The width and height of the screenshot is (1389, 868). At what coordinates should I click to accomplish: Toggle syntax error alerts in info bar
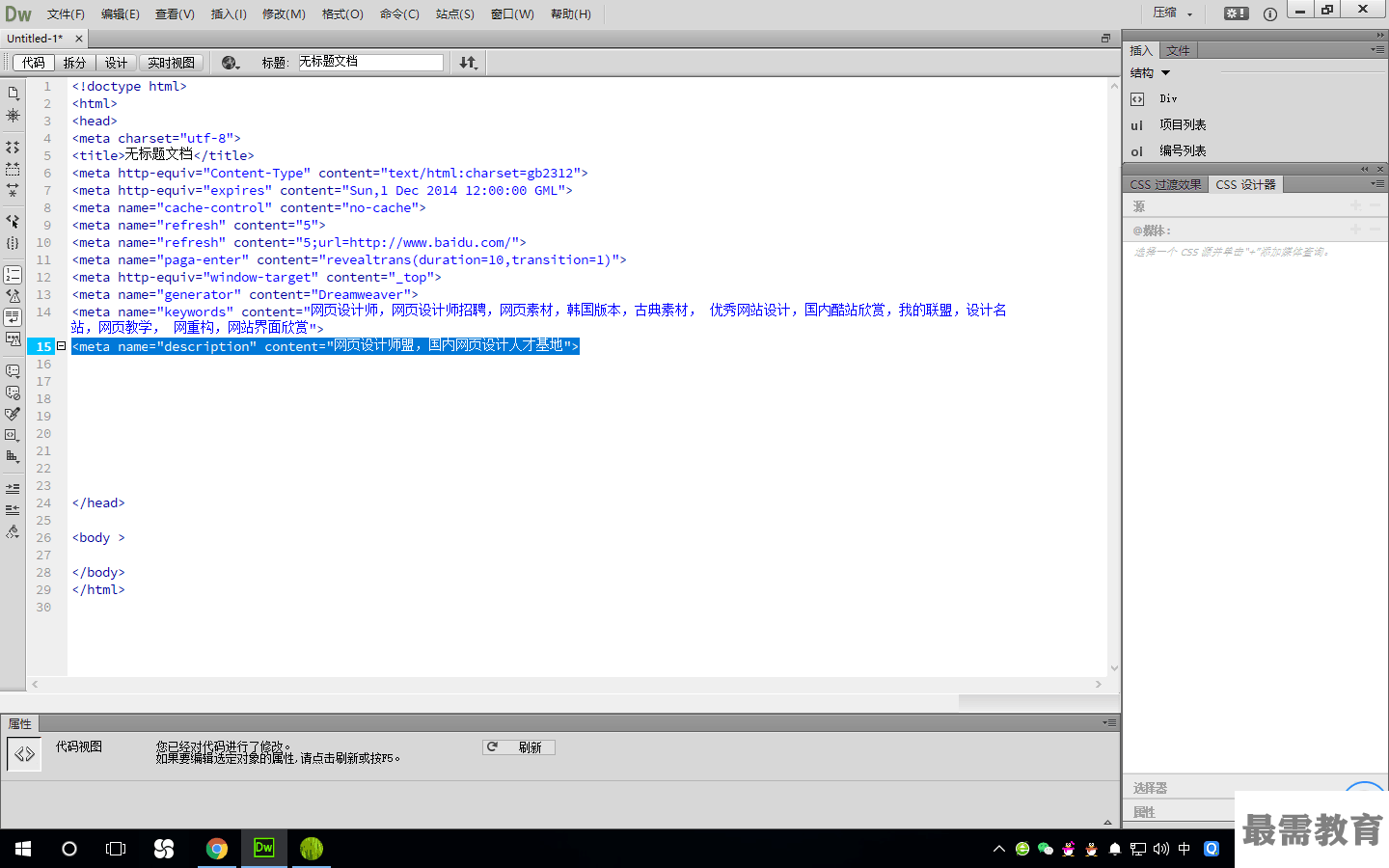tap(13, 339)
